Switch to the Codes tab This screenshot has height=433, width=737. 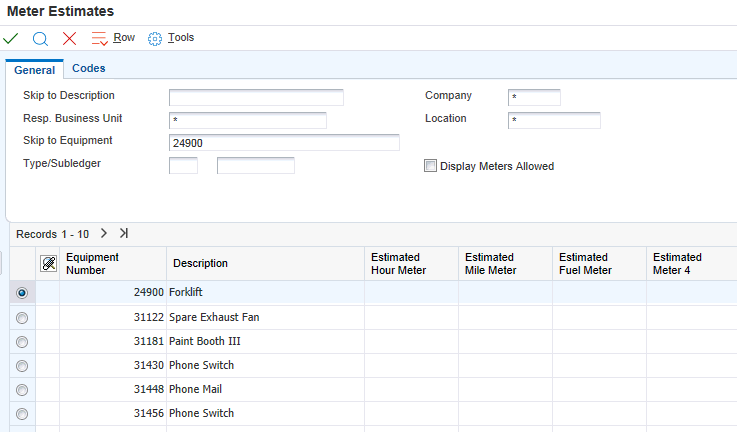[88, 69]
